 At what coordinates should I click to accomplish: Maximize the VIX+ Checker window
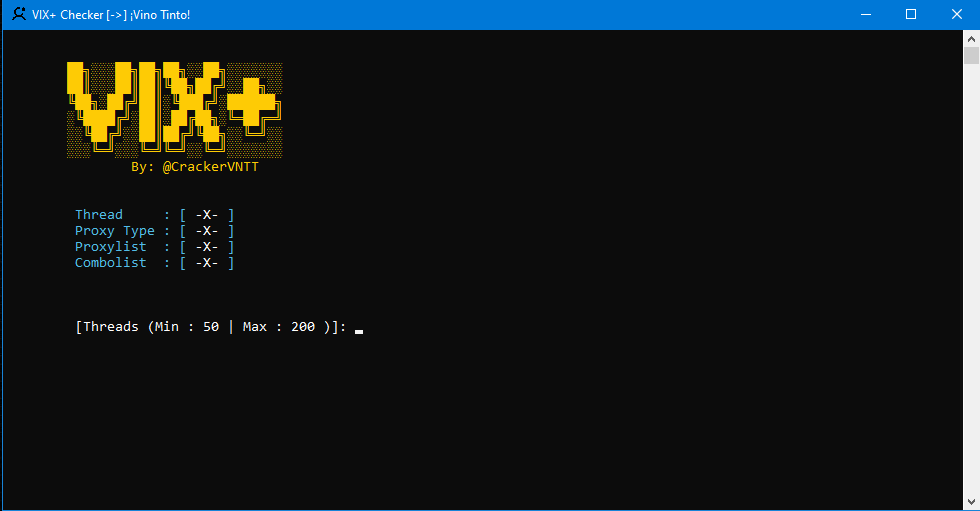[911, 14]
